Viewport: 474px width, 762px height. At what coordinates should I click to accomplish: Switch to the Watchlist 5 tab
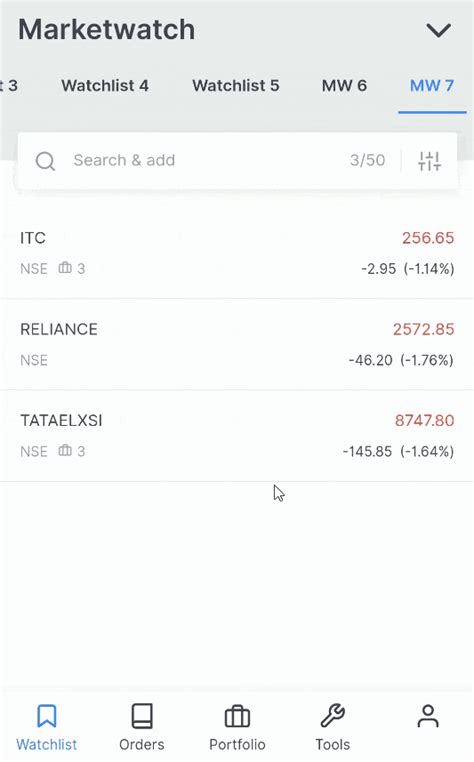pyautogui.click(x=236, y=86)
